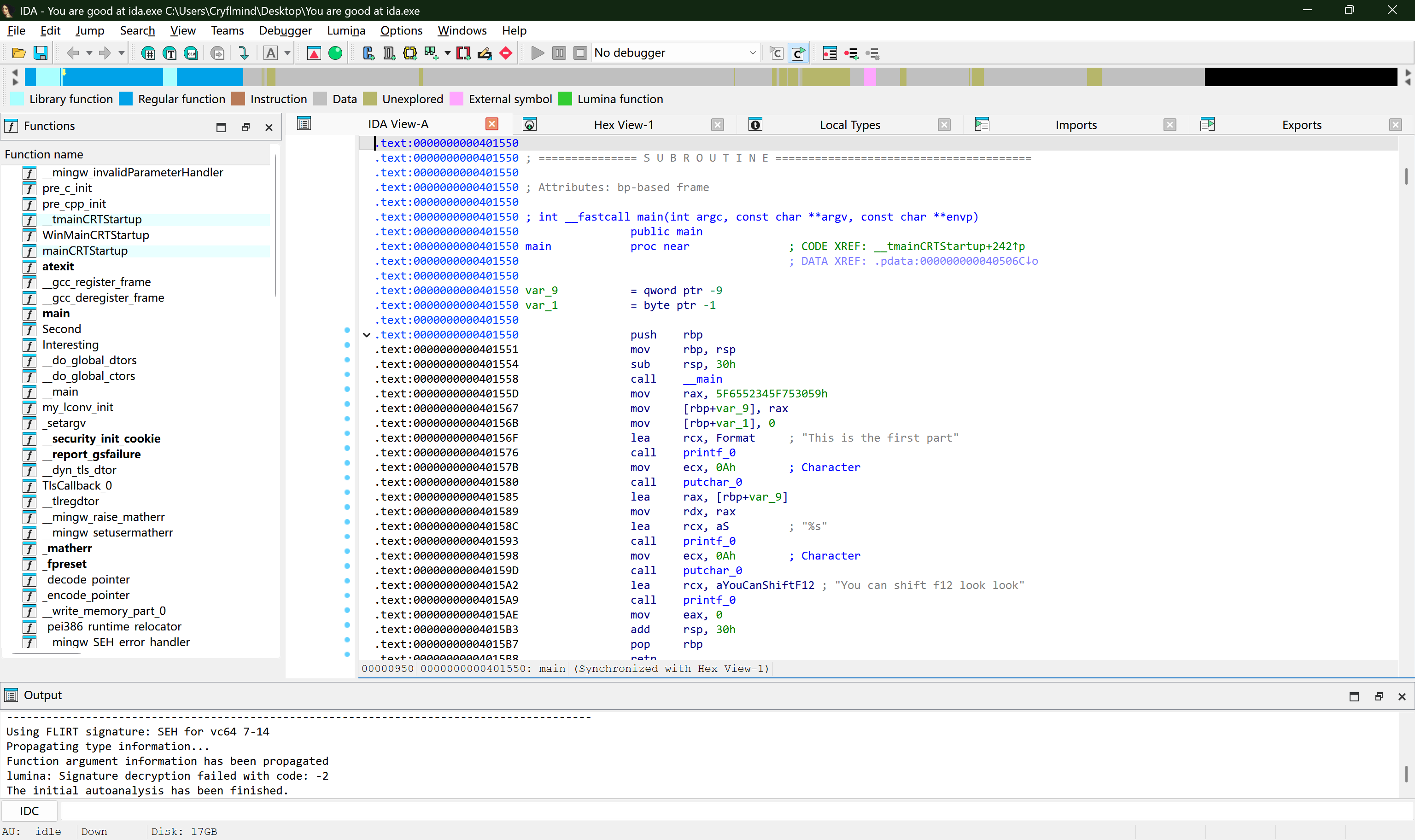Jump to address using the arrow icon
1415x840 pixels.
click(x=243, y=52)
